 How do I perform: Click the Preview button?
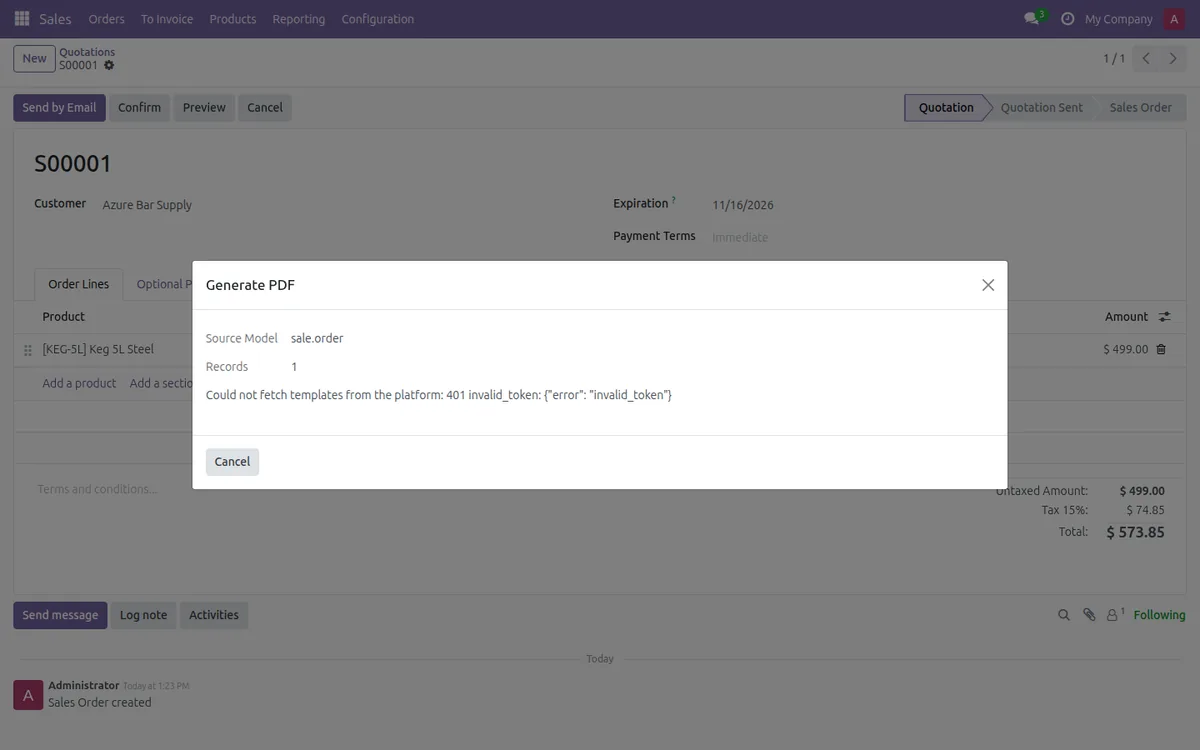[204, 107]
